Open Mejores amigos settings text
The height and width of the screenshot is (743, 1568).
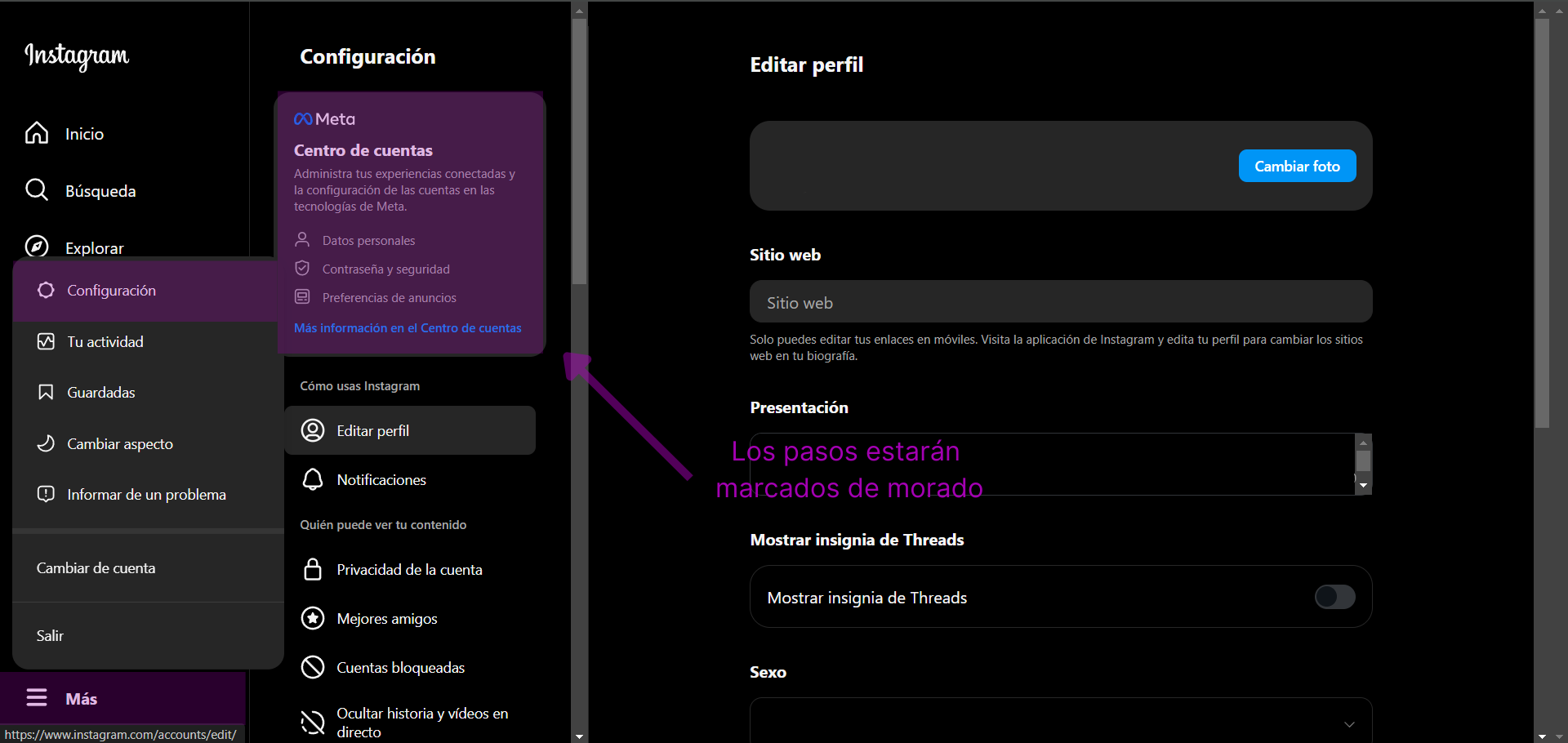point(387,618)
